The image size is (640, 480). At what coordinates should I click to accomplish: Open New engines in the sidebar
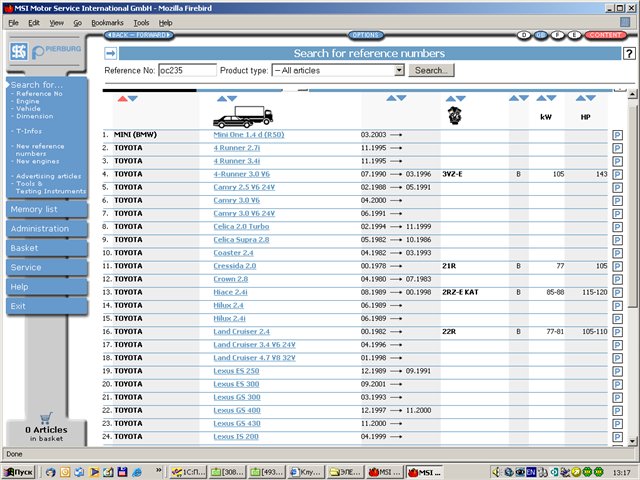coord(38,161)
